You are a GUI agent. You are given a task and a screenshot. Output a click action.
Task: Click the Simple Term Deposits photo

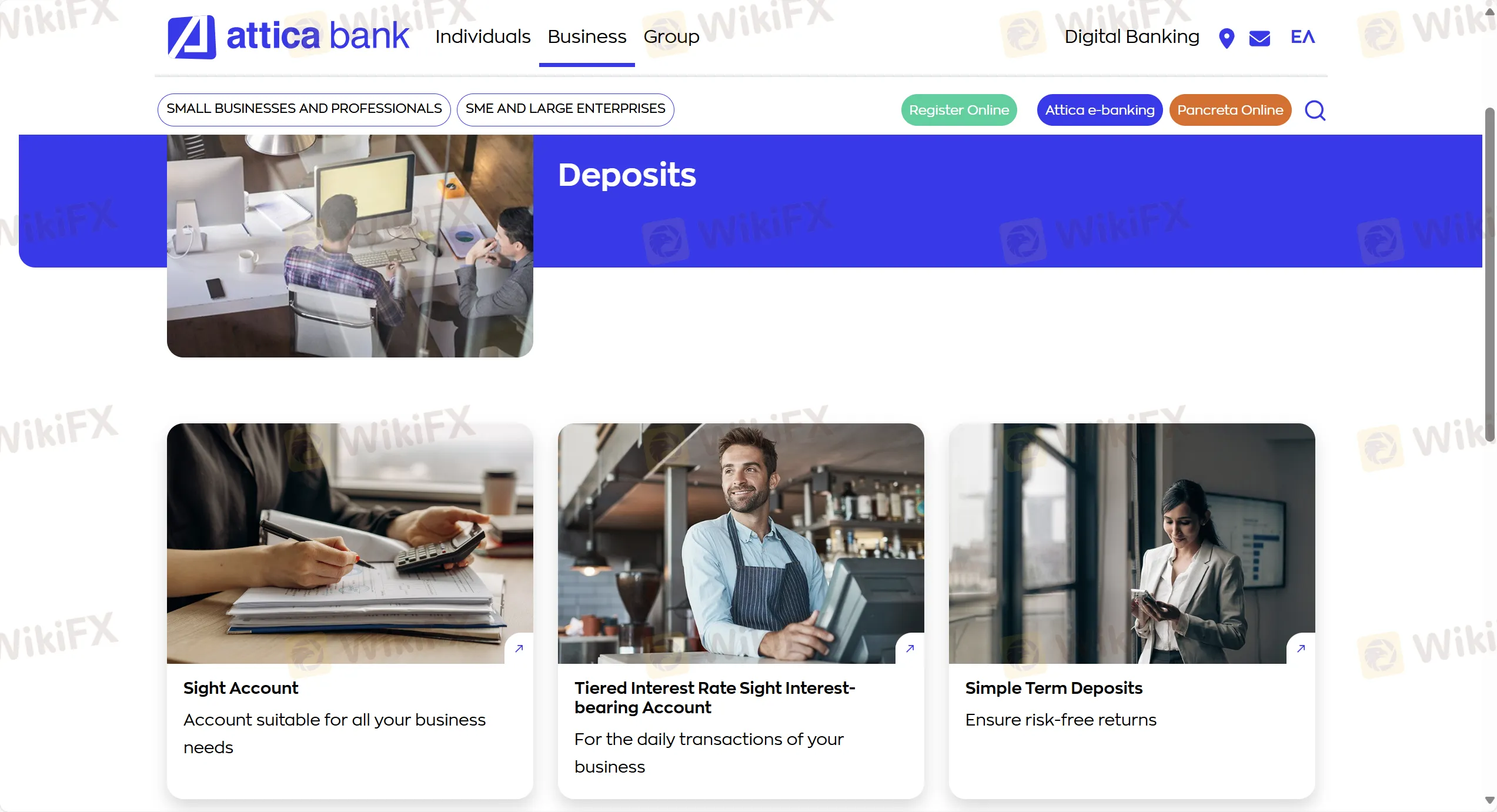coord(1132,543)
